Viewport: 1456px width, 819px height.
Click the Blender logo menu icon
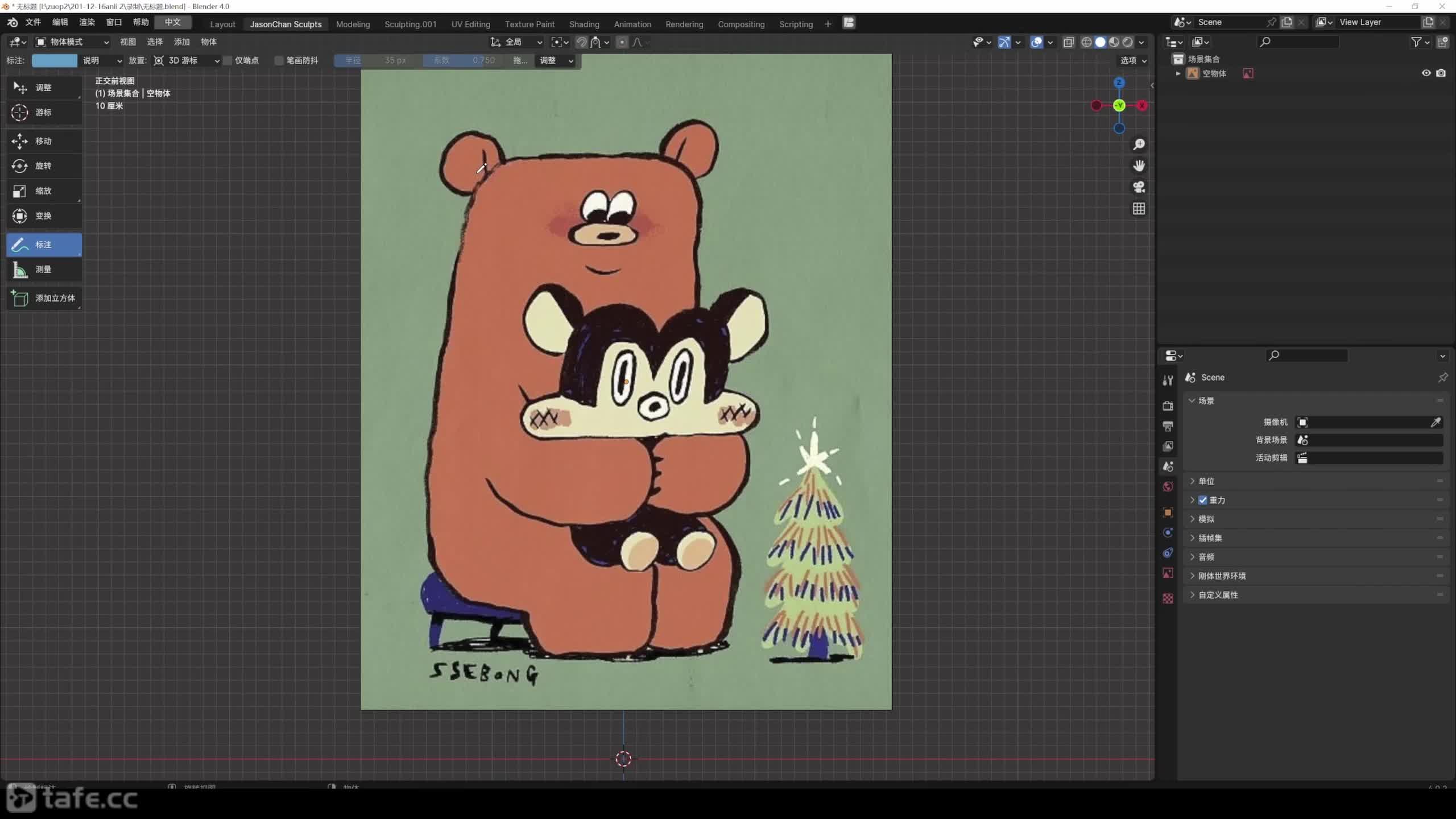click(12, 22)
